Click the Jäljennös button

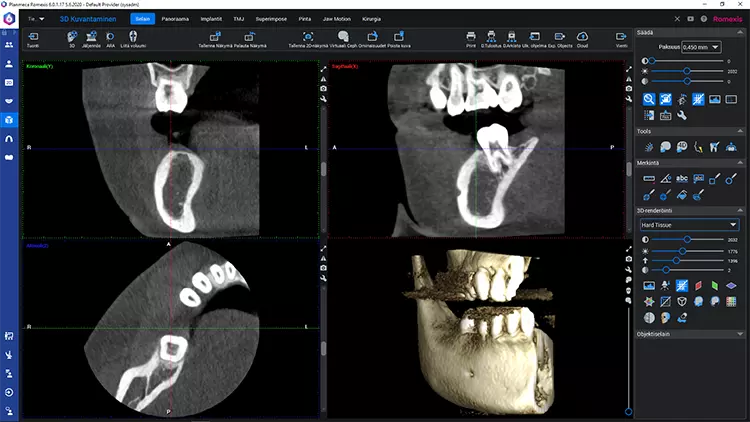91,39
